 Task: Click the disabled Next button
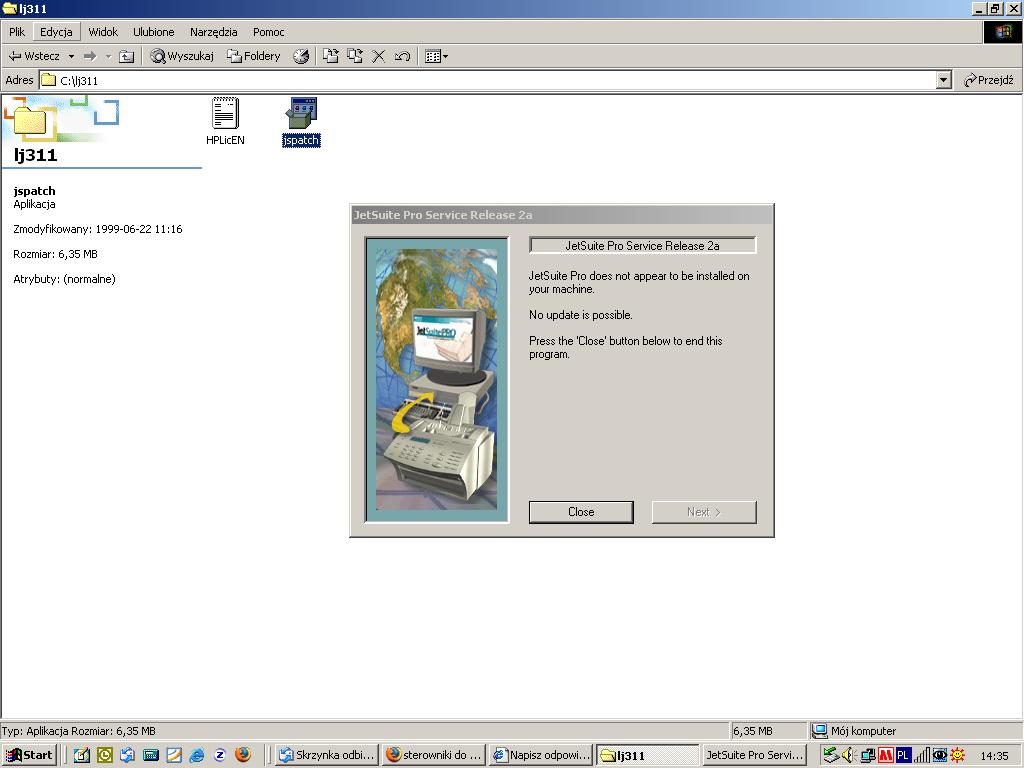(x=704, y=512)
